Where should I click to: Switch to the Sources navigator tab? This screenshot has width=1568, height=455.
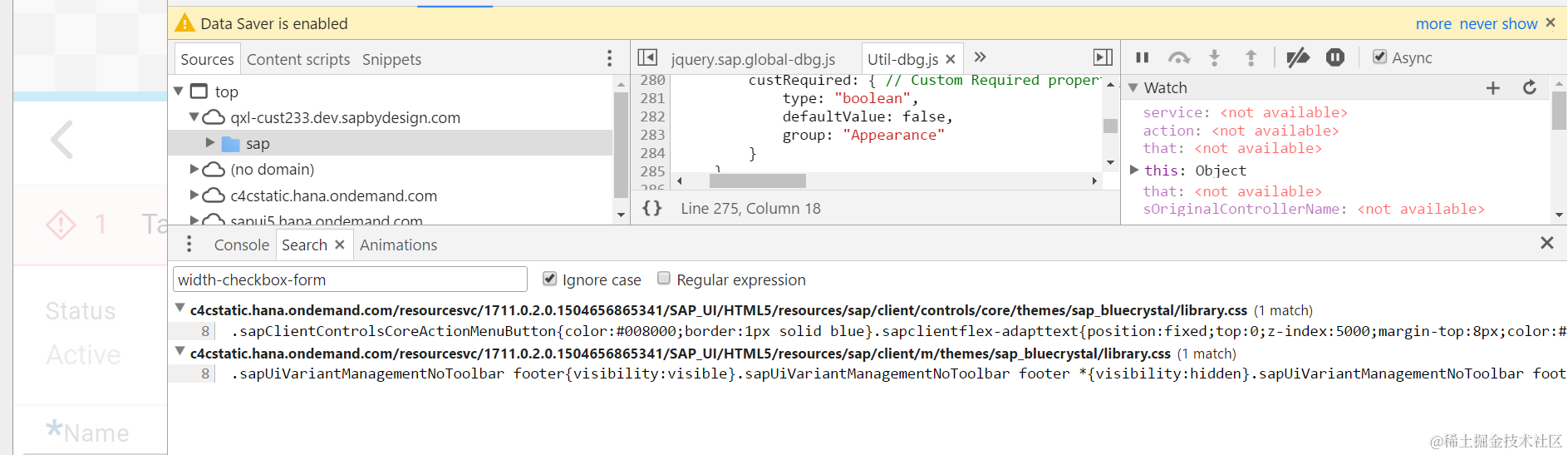(207, 59)
